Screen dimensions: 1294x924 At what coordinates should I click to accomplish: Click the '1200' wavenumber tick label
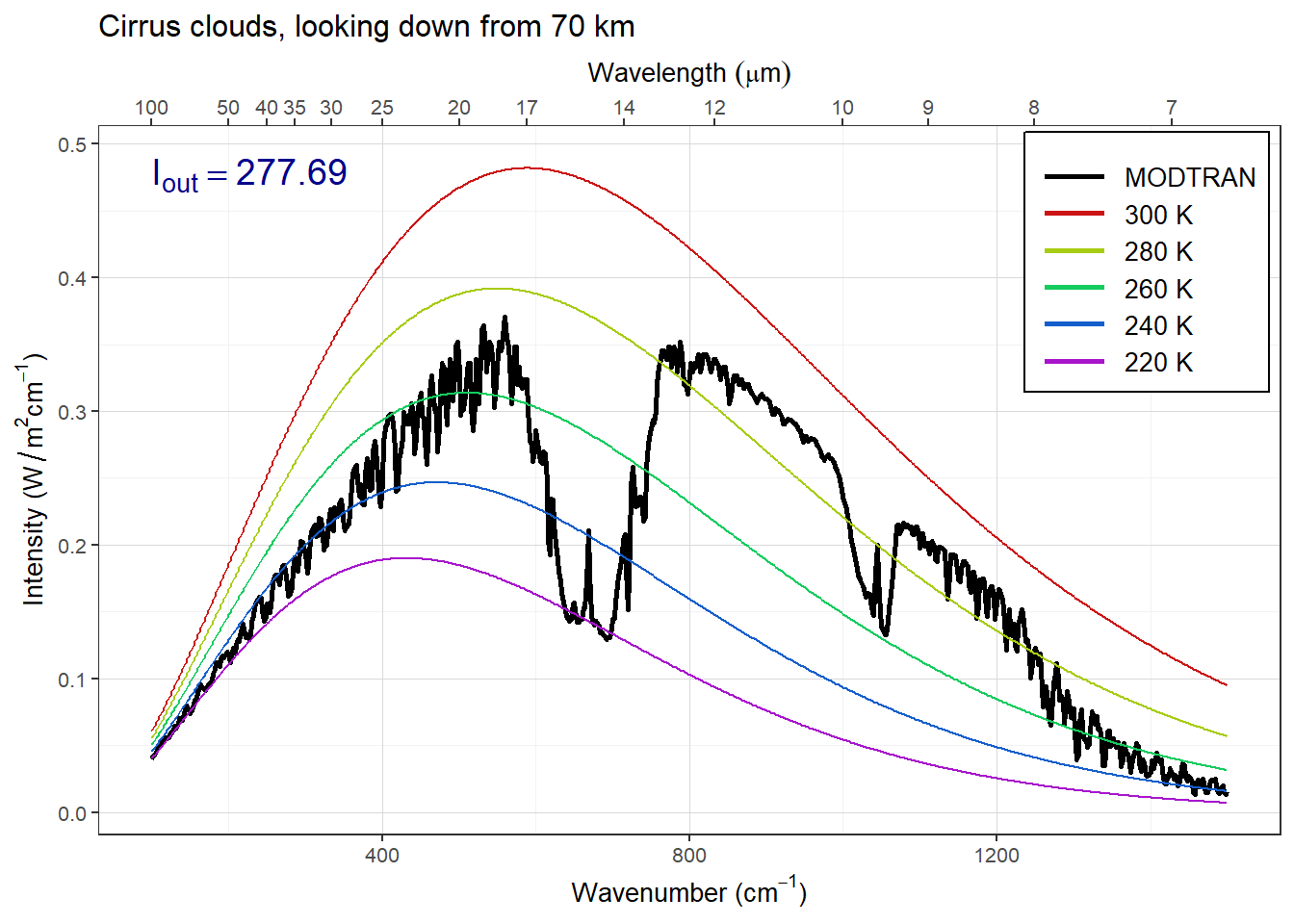pyautogui.click(x=996, y=855)
